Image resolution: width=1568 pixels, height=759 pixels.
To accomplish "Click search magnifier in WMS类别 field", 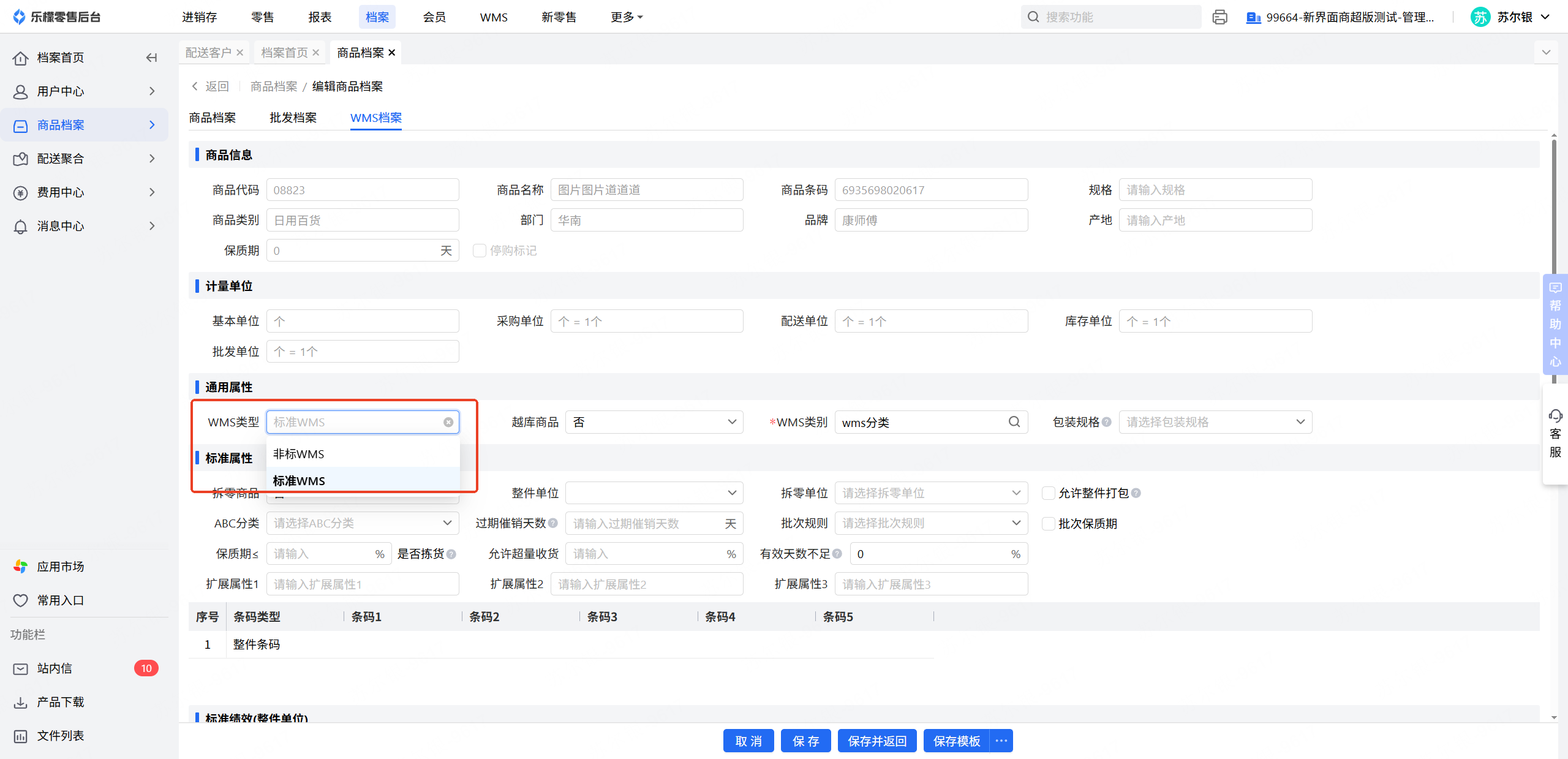I will (1014, 422).
